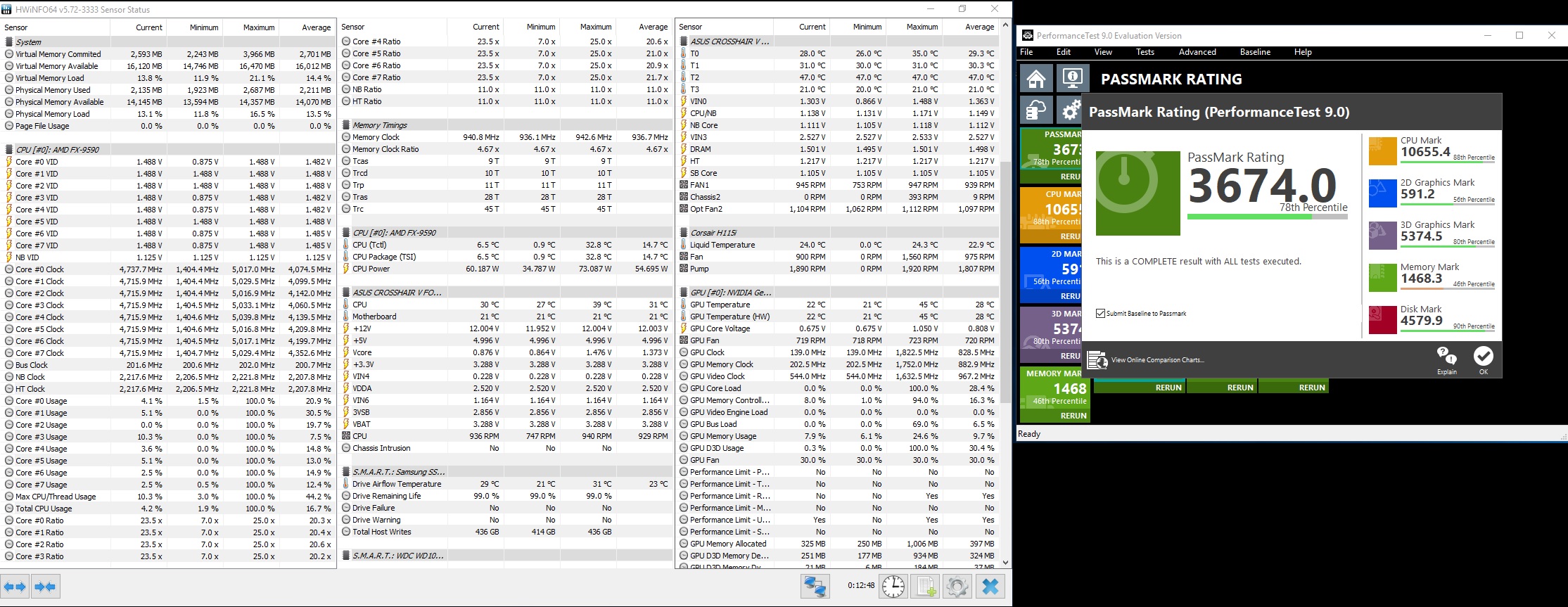1568x607 pixels.
Task: Select the GPU Video Engine Load row
Action: [x=837, y=412]
